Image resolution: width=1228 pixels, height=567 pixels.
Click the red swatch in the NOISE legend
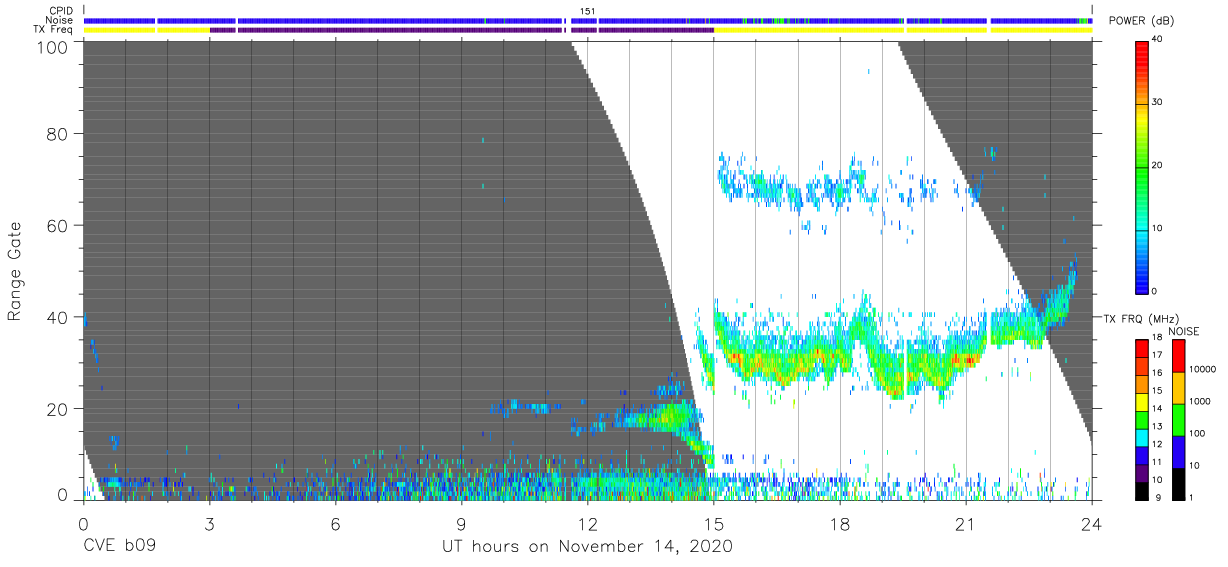pos(1178,356)
